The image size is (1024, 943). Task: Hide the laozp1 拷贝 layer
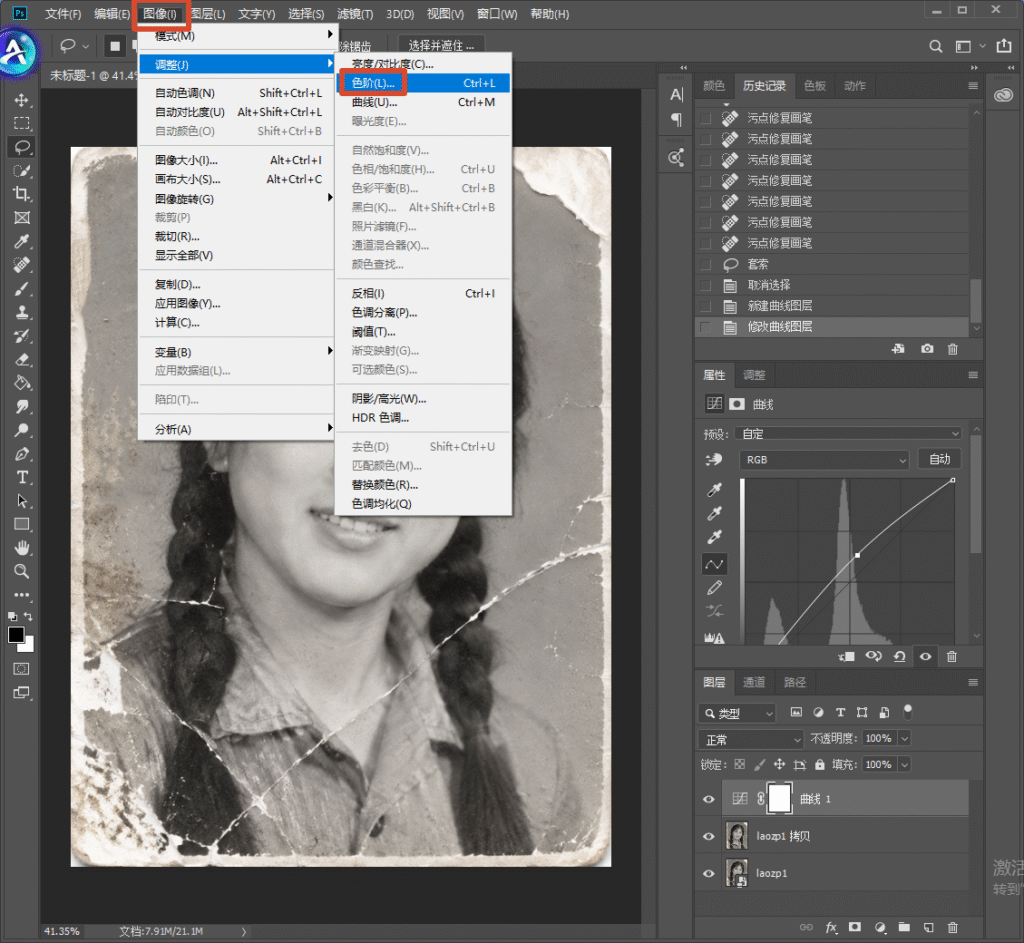point(709,836)
